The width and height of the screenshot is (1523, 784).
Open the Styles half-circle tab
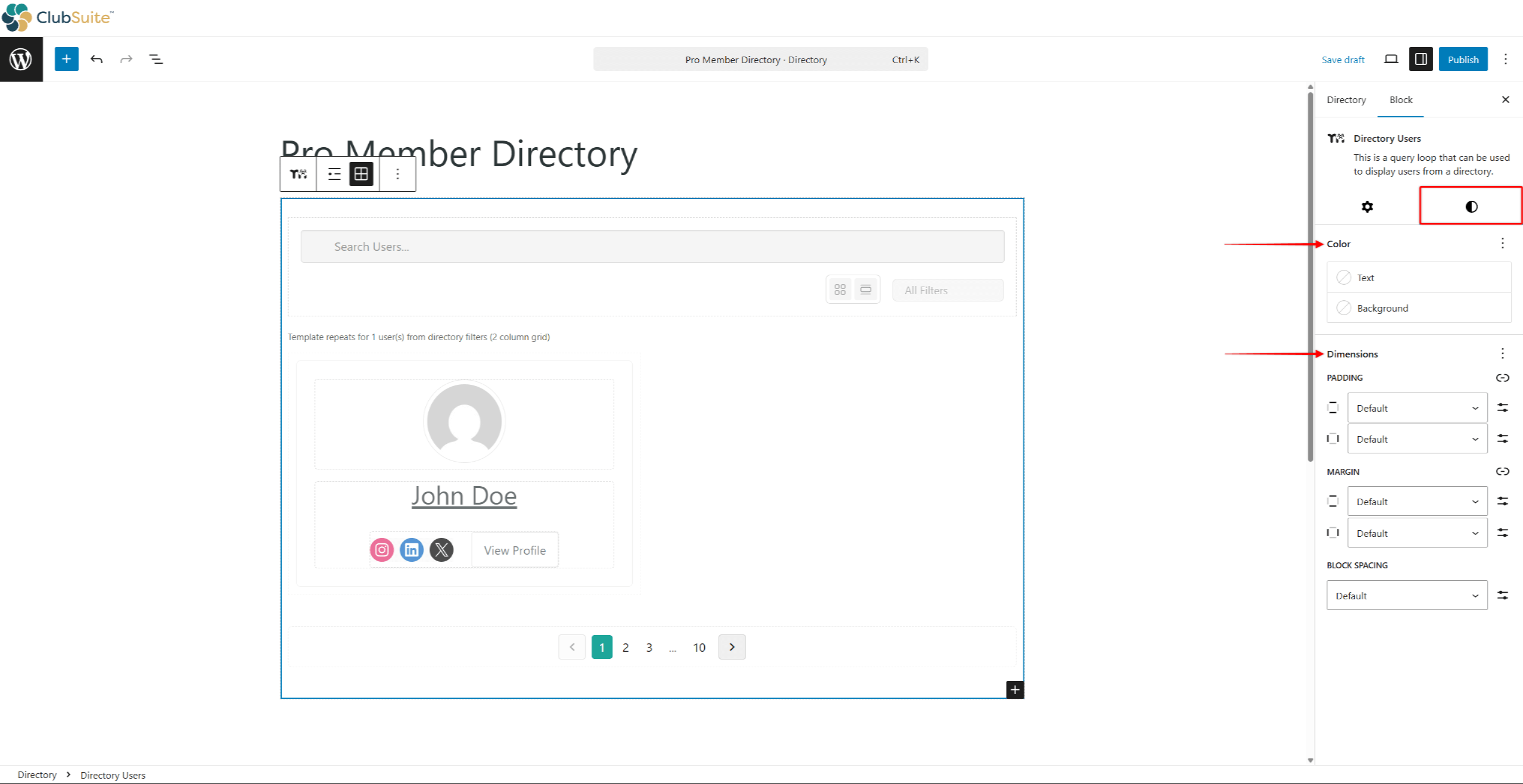coord(1471,207)
